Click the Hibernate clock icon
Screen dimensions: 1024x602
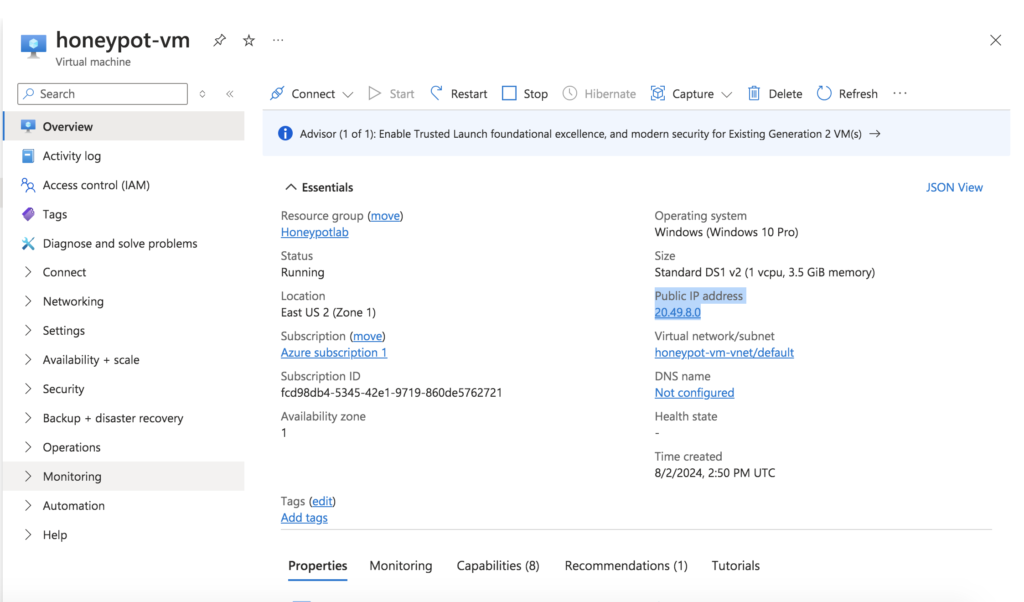tap(569, 93)
